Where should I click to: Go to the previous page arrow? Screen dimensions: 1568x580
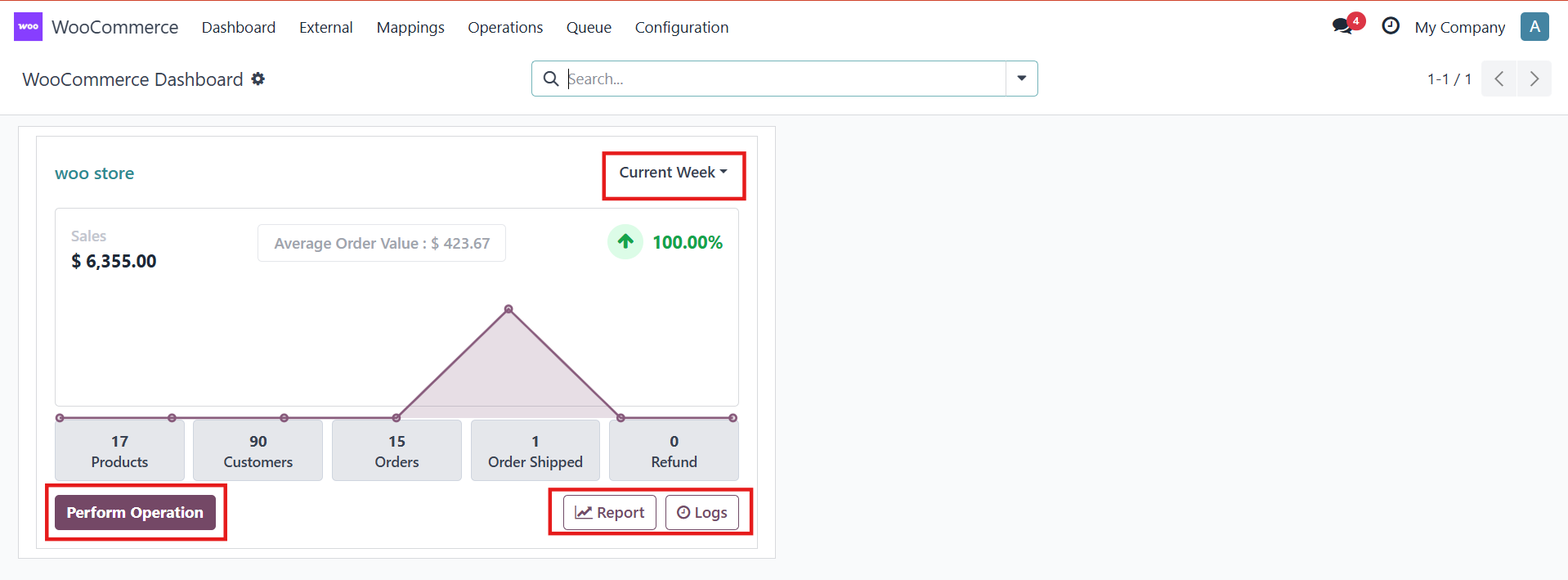[1499, 79]
